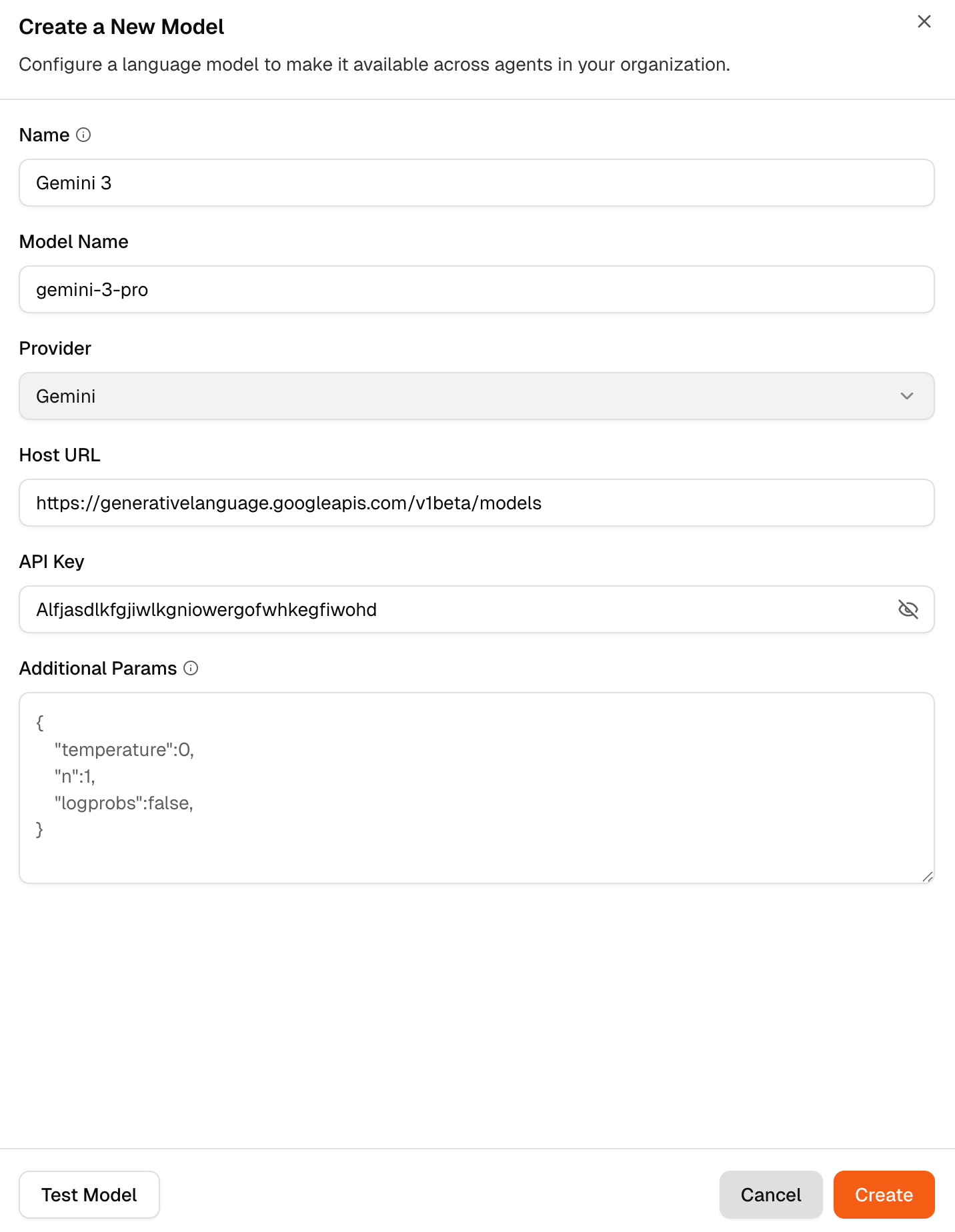
Task: Click the orange Create button
Action: (x=884, y=1195)
